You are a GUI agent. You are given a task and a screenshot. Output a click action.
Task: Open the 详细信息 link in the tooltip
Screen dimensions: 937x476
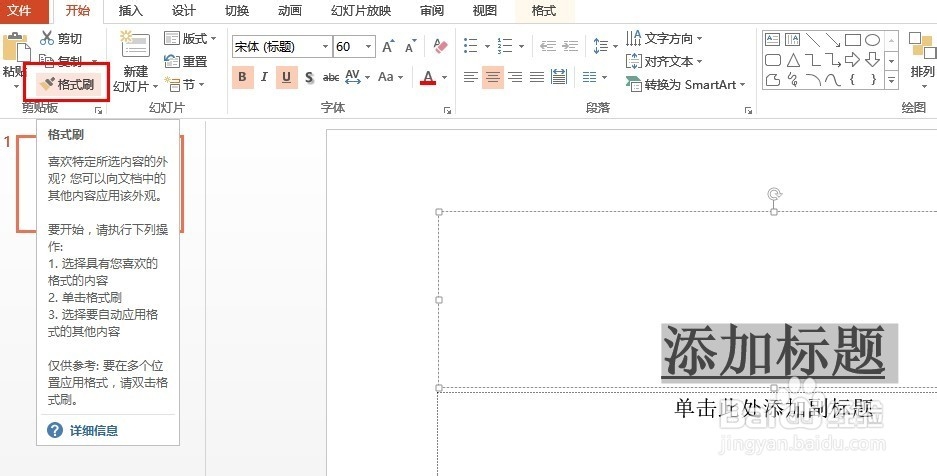point(93,430)
